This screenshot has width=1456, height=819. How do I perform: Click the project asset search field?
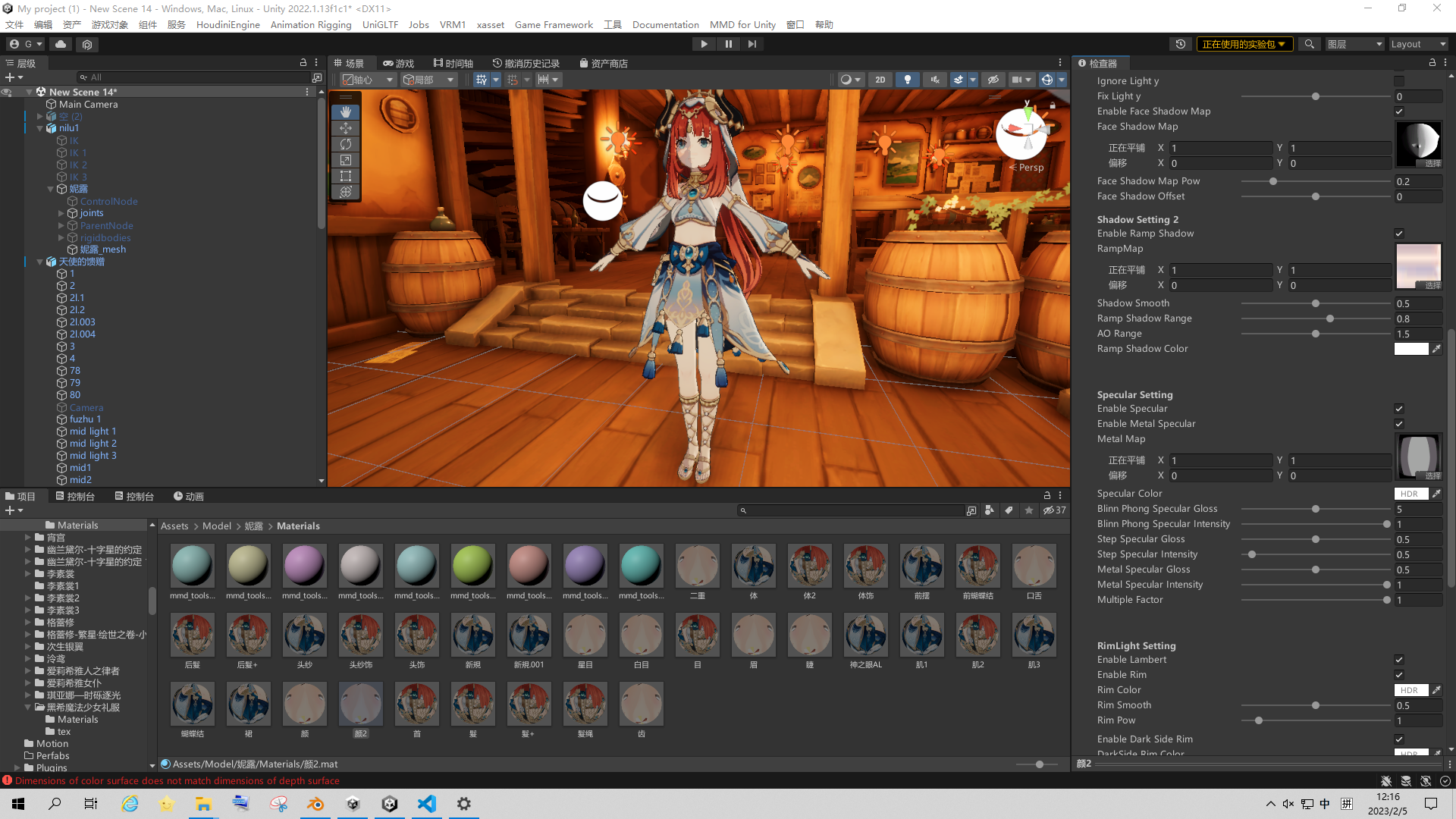click(x=851, y=510)
